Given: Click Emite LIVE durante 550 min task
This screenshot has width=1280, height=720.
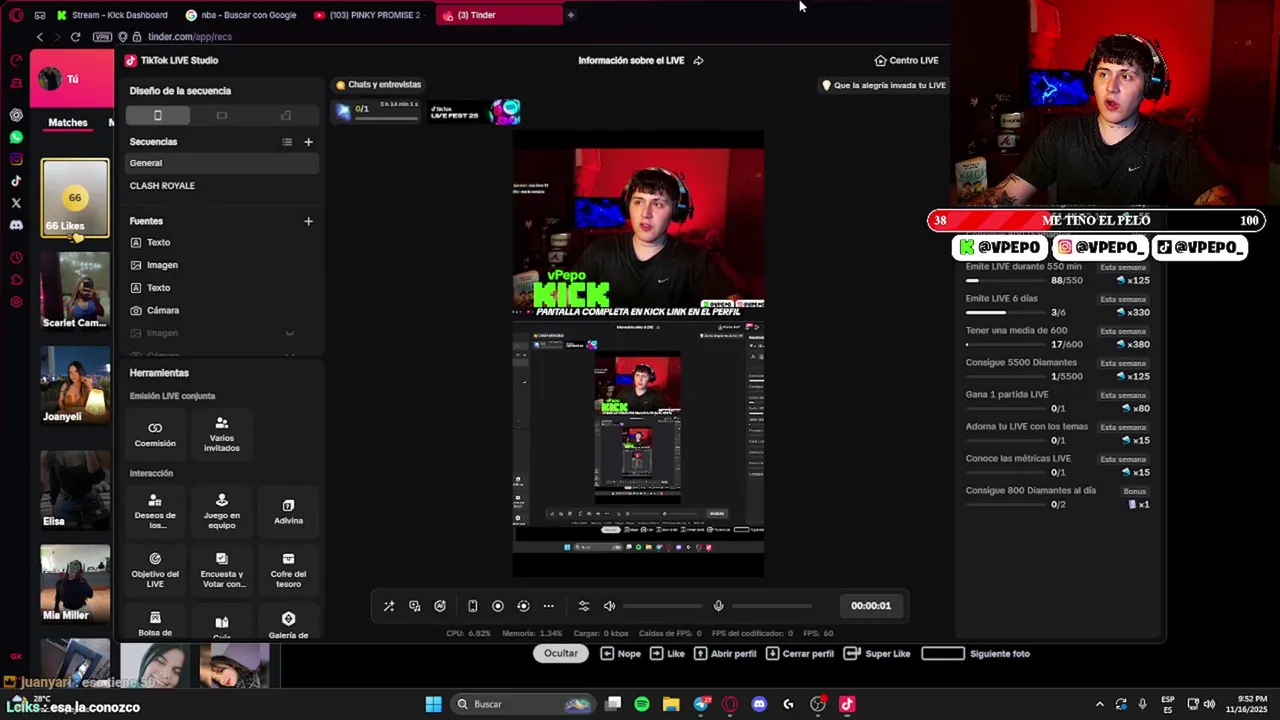Looking at the screenshot, I should pos(1057,273).
